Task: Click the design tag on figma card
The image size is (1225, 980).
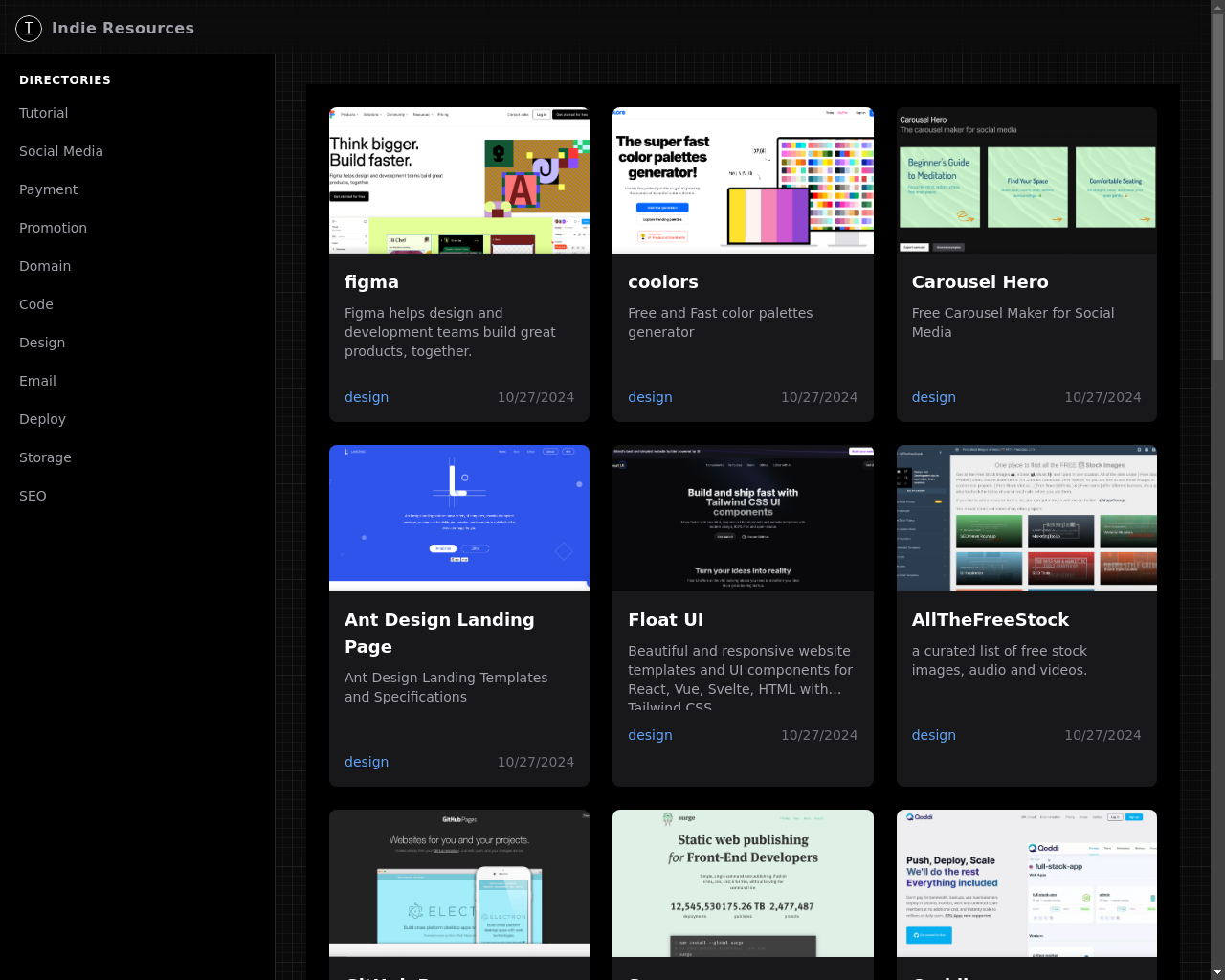Action: (367, 397)
